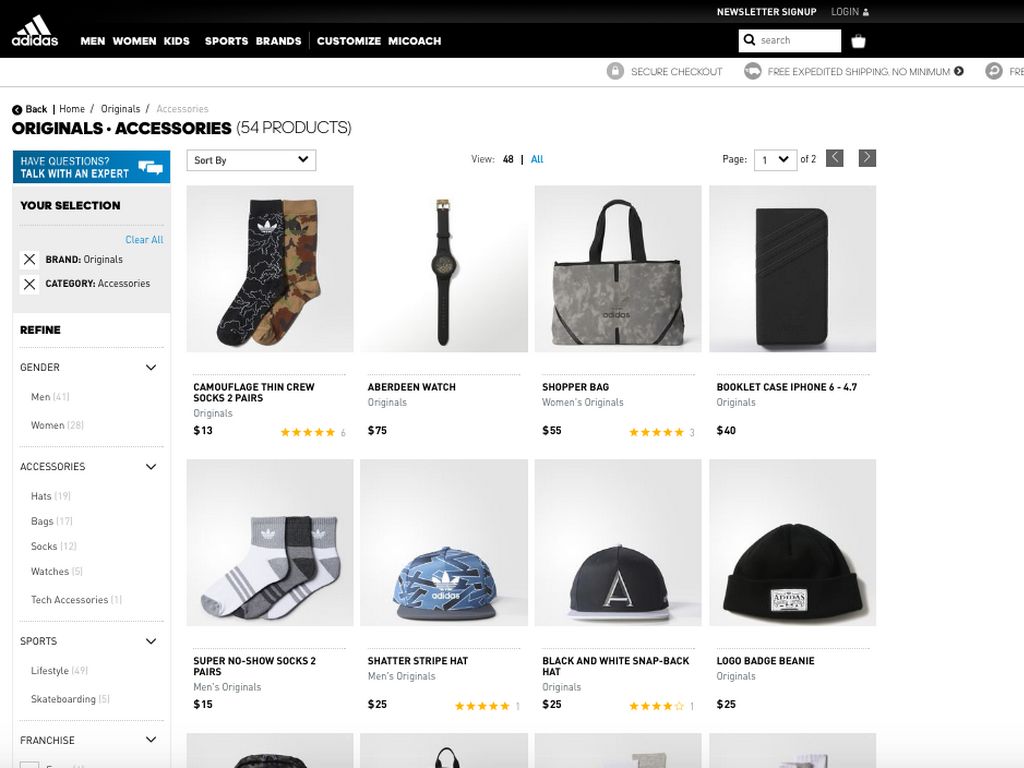The height and width of the screenshot is (768, 1024).
Task: Collapse the Gender refine section
Action: click(x=151, y=368)
